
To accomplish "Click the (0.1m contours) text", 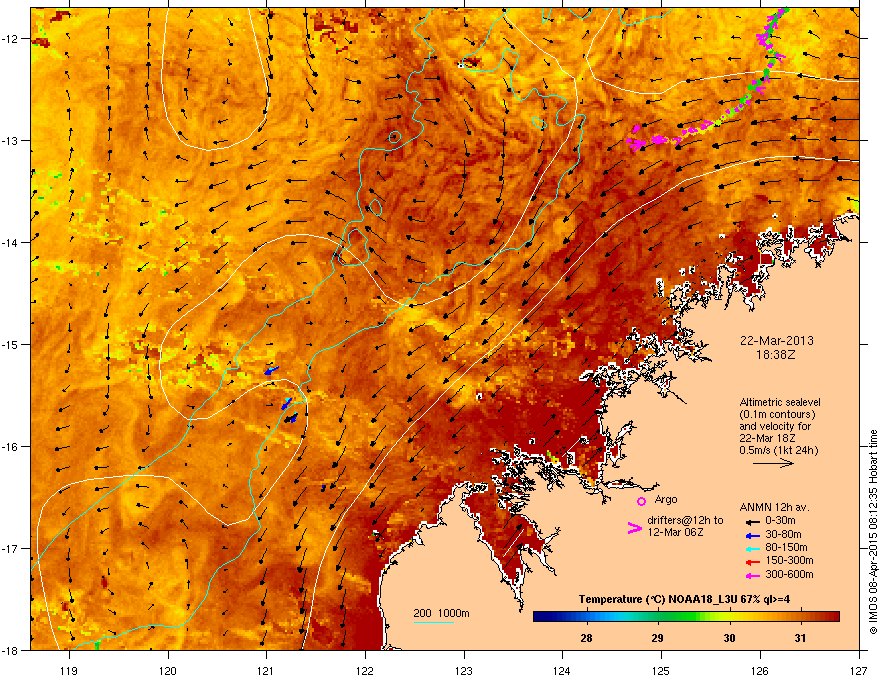I will point(777,415).
